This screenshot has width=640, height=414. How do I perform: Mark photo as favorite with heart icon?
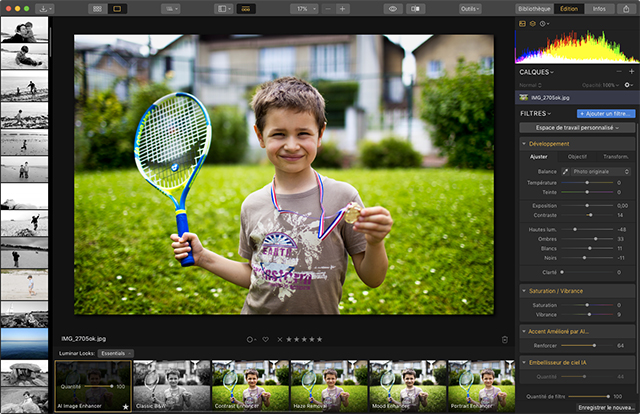264,339
